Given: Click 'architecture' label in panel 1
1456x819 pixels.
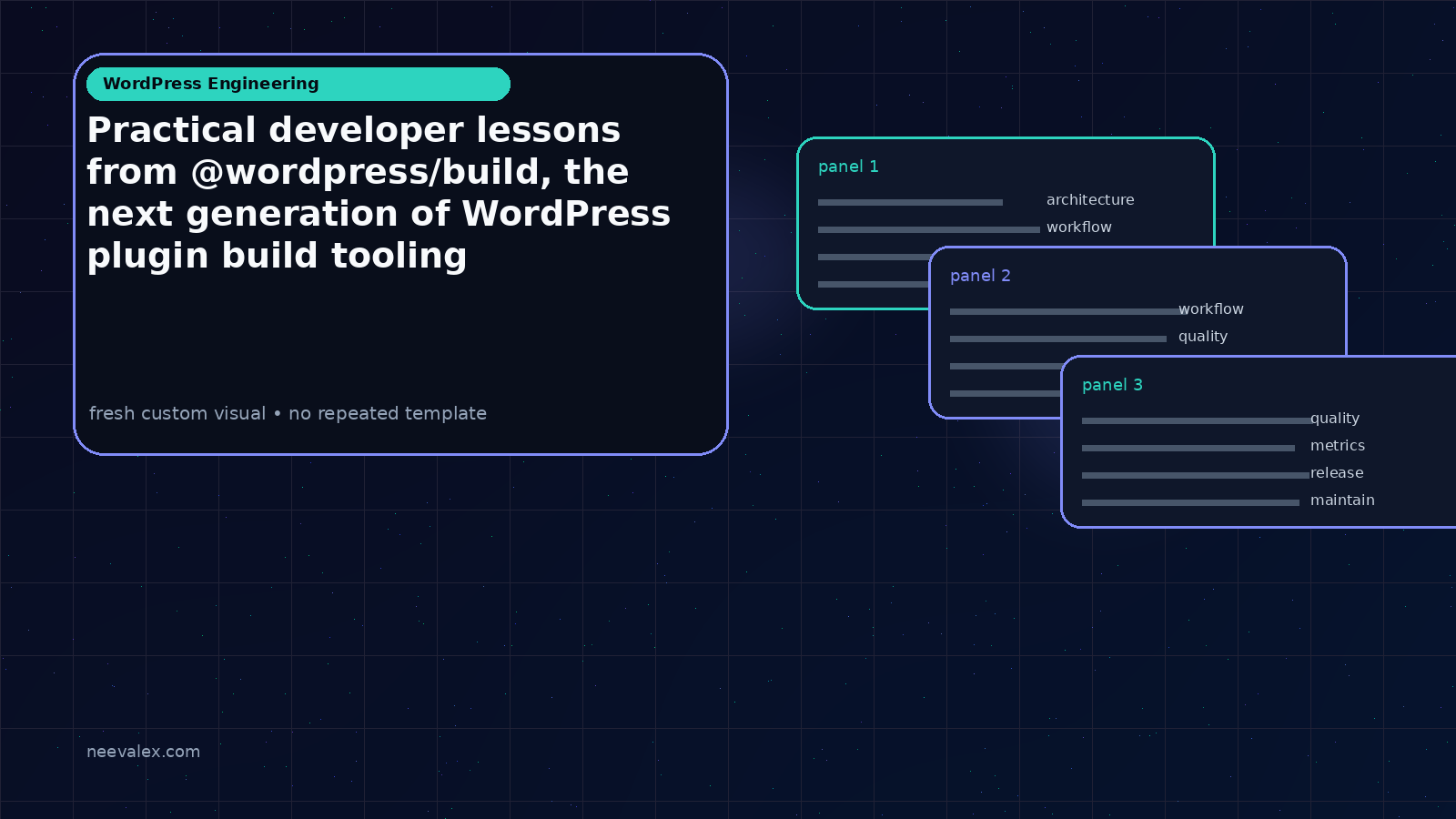Looking at the screenshot, I should [1090, 199].
